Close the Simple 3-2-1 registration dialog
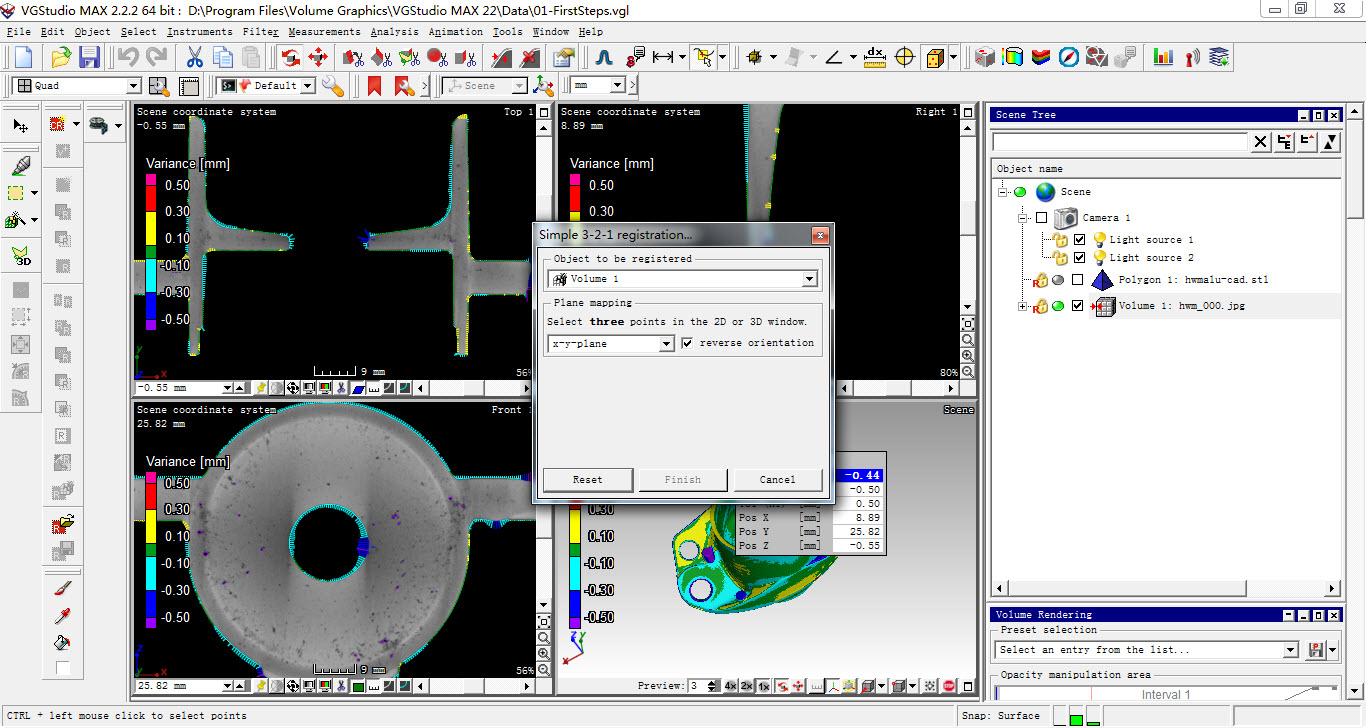Image resolution: width=1366 pixels, height=728 pixels. click(x=820, y=235)
